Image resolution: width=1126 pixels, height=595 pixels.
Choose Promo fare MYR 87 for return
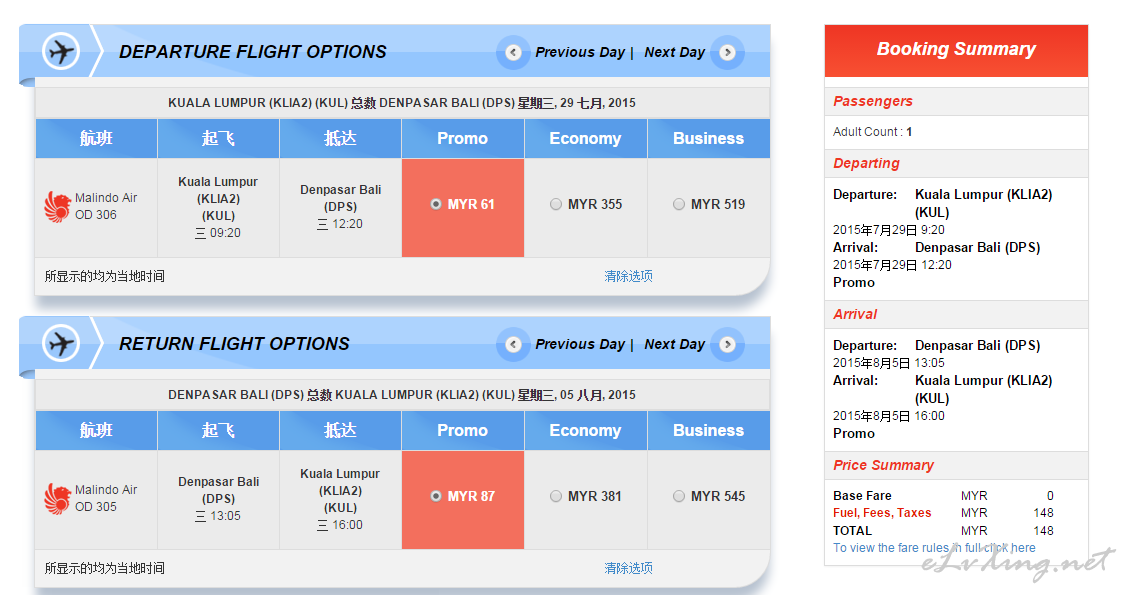(436, 497)
